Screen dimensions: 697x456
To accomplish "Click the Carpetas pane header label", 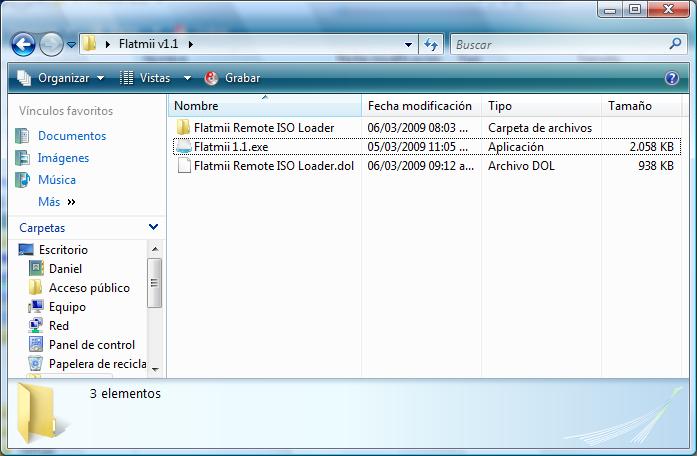I will 42,228.
